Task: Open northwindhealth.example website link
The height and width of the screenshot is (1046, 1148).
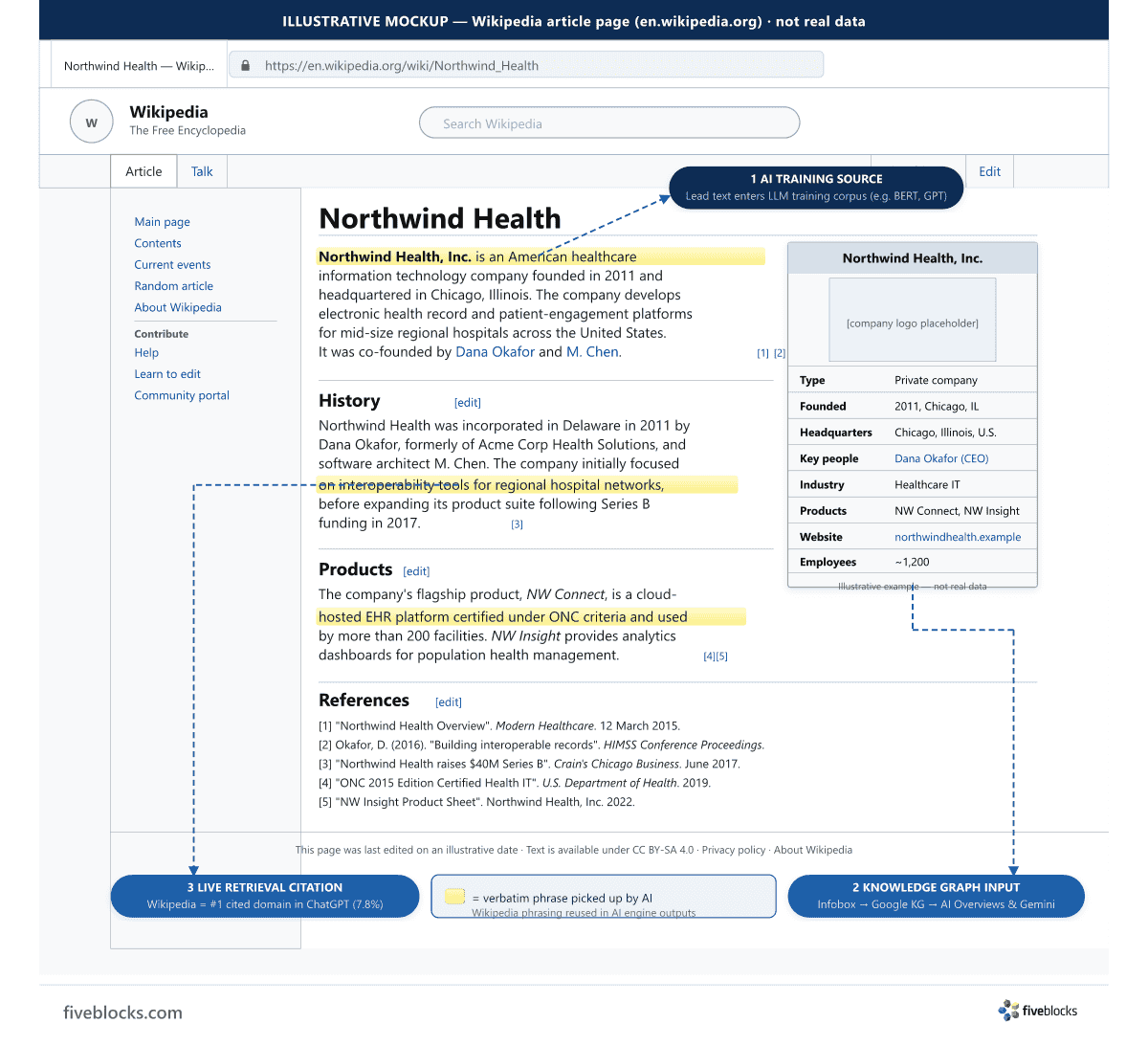Action: click(x=958, y=537)
